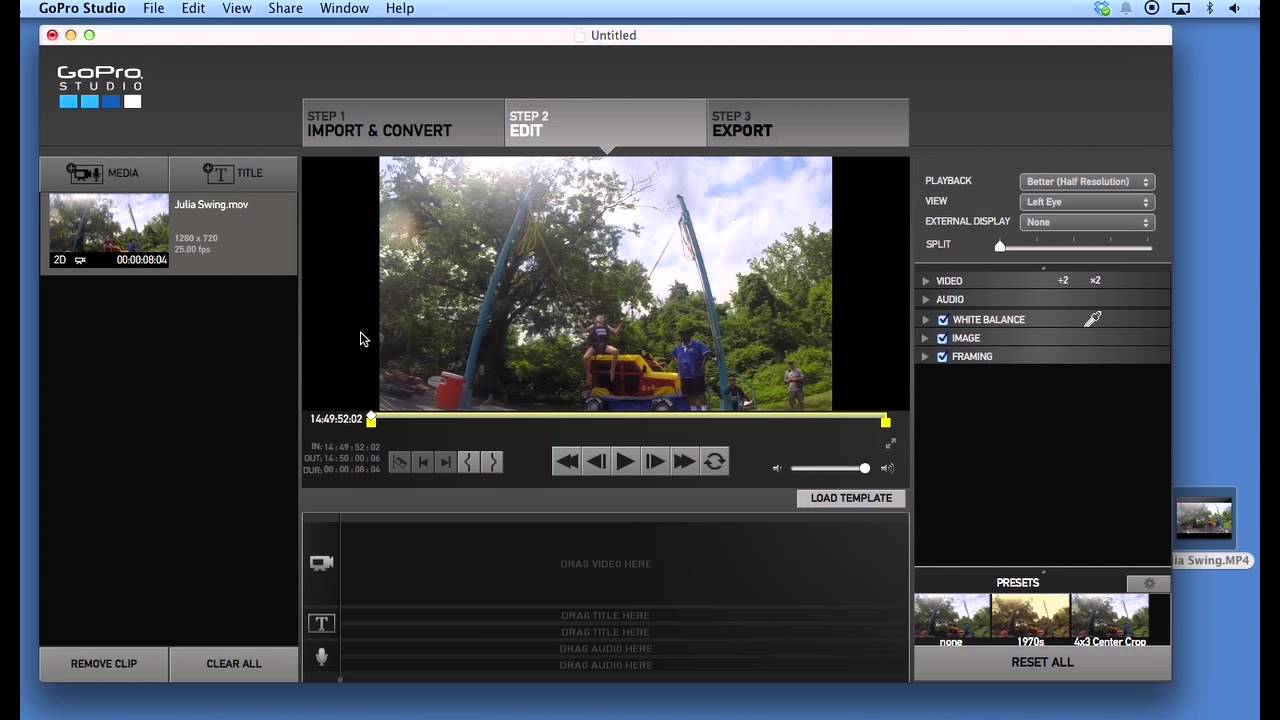Viewport: 1280px width, 720px height.
Task: Open the File menu
Action: pos(153,8)
